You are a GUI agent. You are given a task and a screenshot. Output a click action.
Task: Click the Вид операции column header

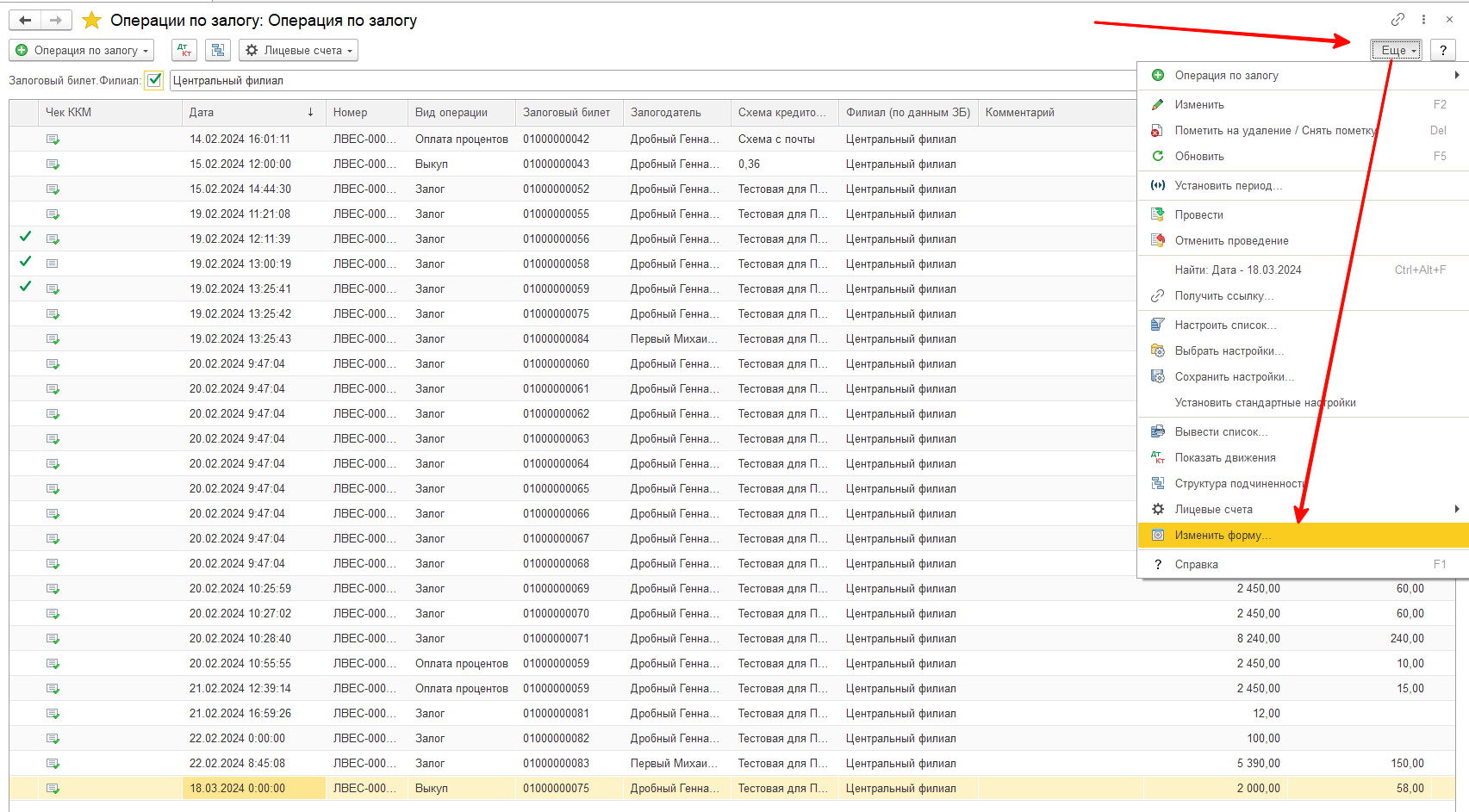462,113
